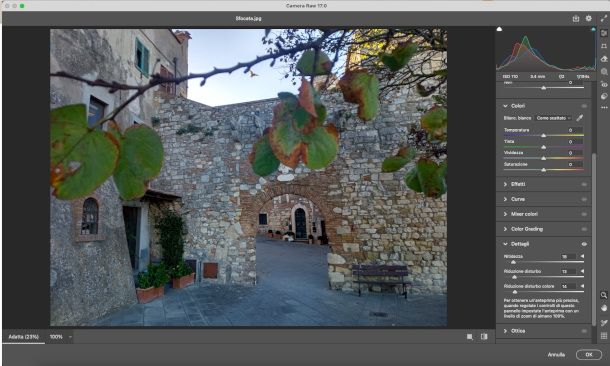Expand the Effetti panel
This screenshot has width=610, height=366.
(505, 184)
